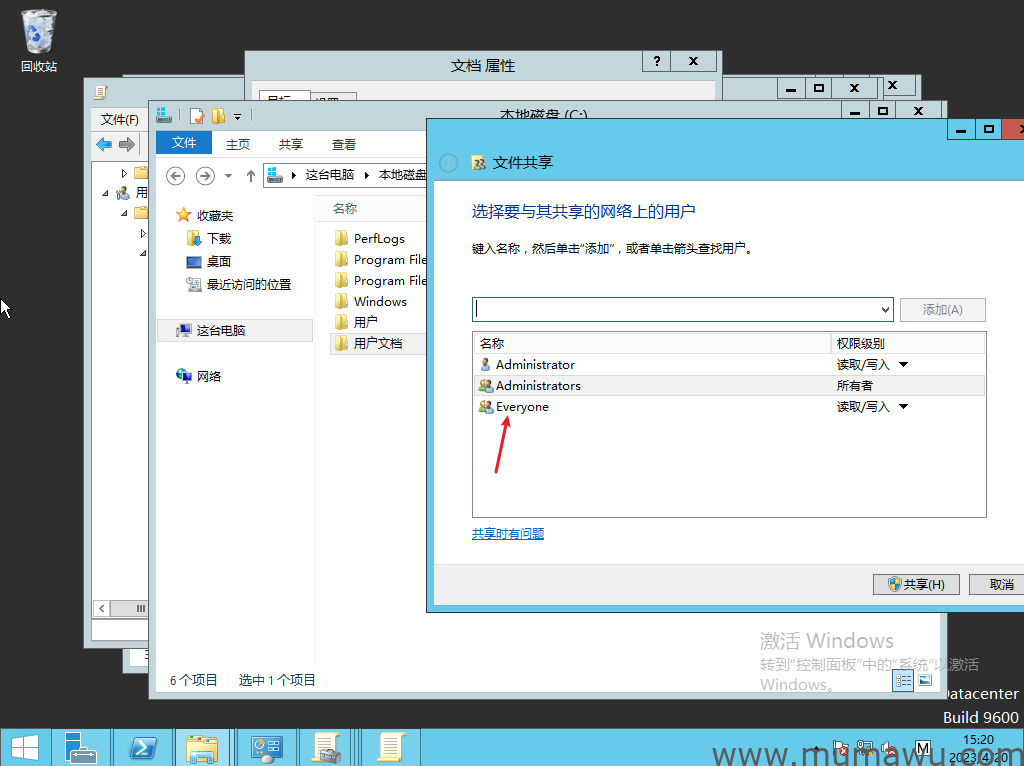
Task: Click the Explorer back arrow button
Action: (x=176, y=175)
